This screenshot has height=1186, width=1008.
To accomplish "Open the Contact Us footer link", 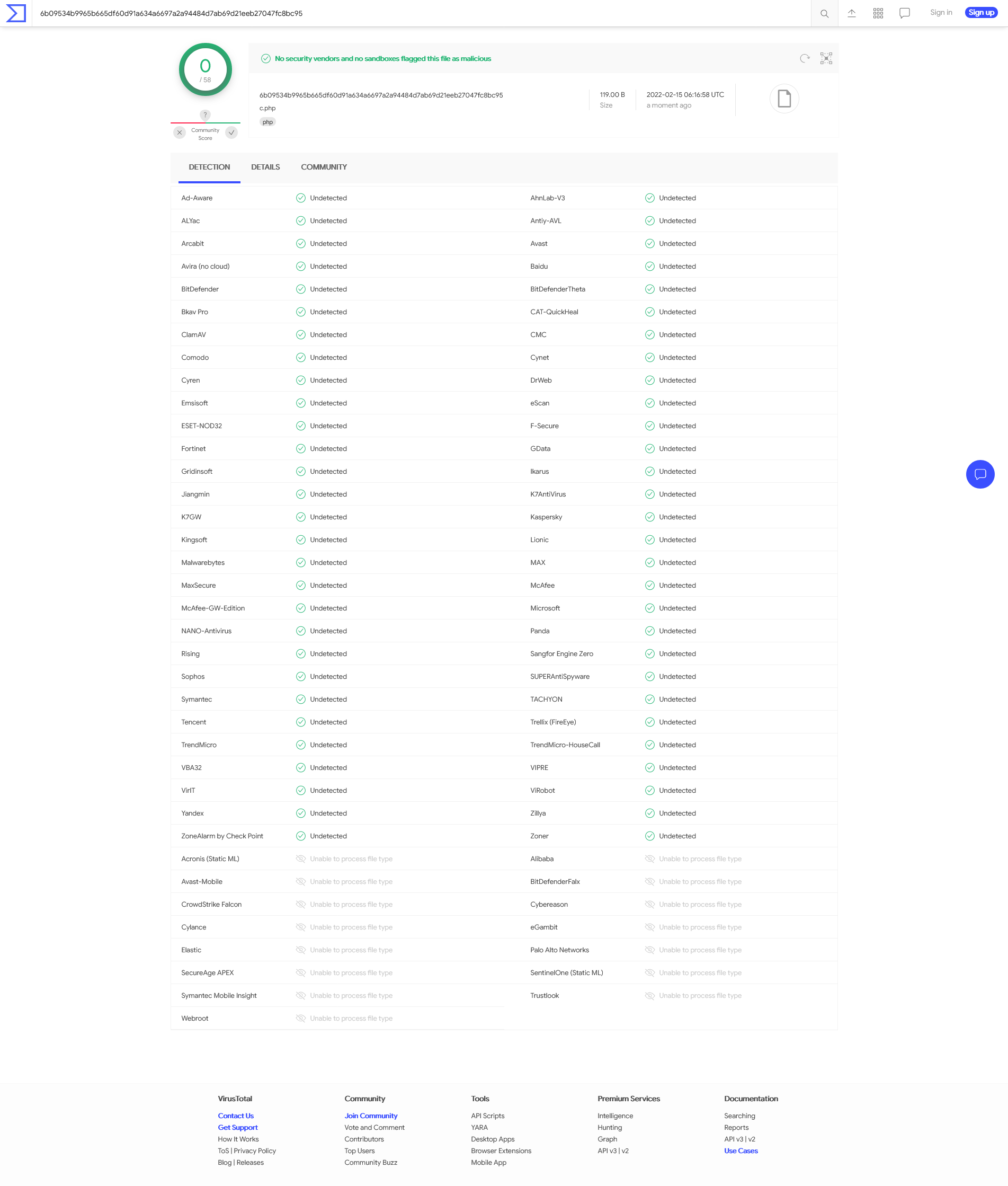I will (235, 1115).
